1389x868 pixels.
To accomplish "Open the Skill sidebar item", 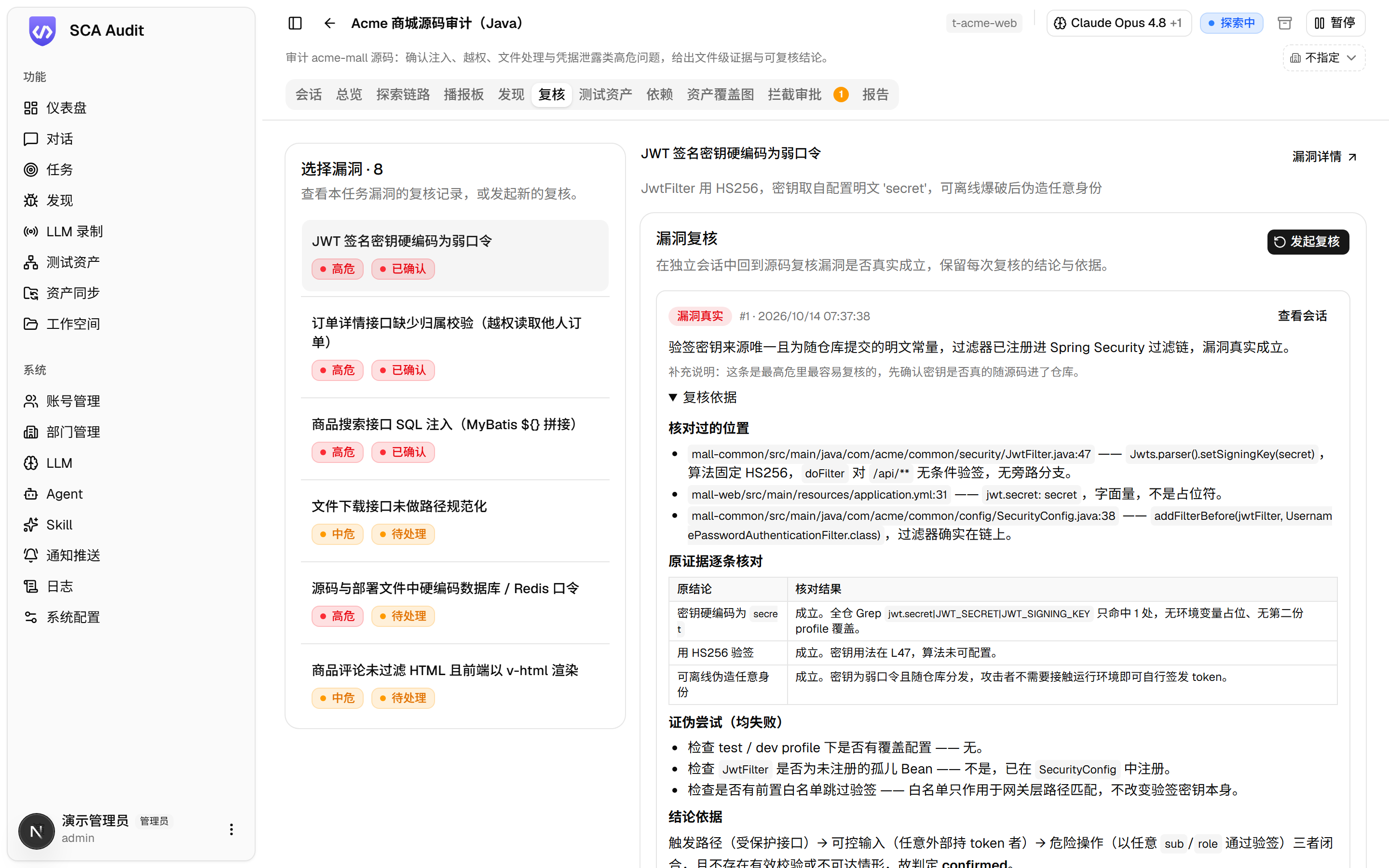I will click(131, 525).
